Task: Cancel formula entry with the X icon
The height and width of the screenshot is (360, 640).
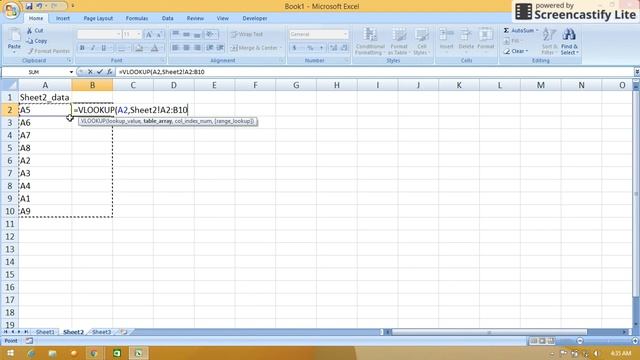Action: point(90,72)
